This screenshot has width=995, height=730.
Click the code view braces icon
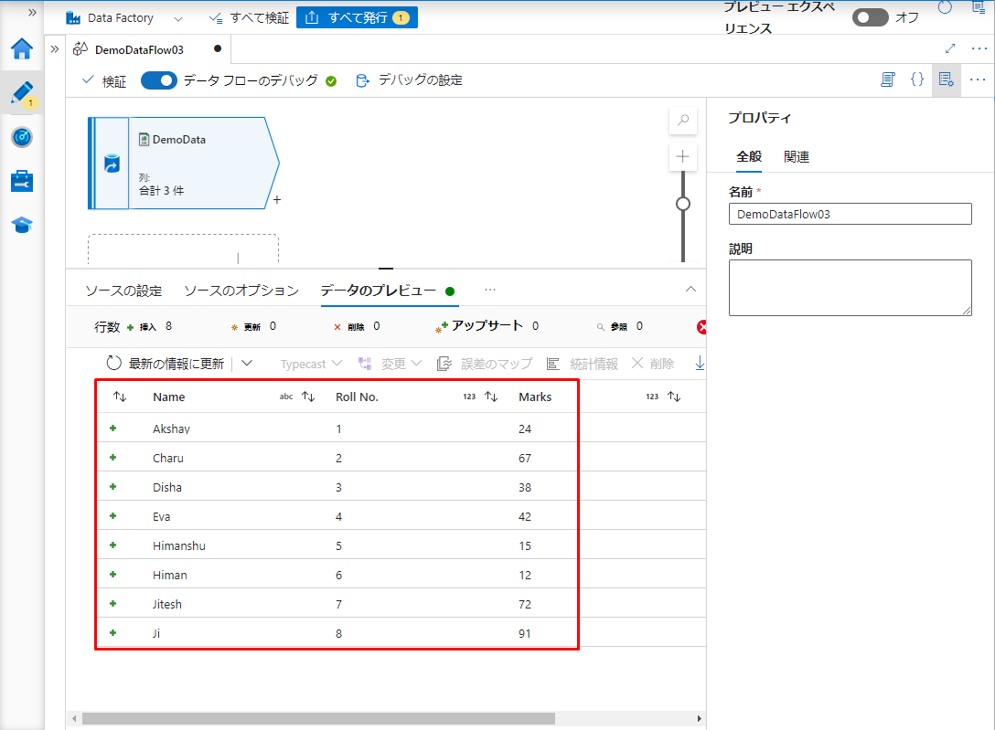click(917, 80)
